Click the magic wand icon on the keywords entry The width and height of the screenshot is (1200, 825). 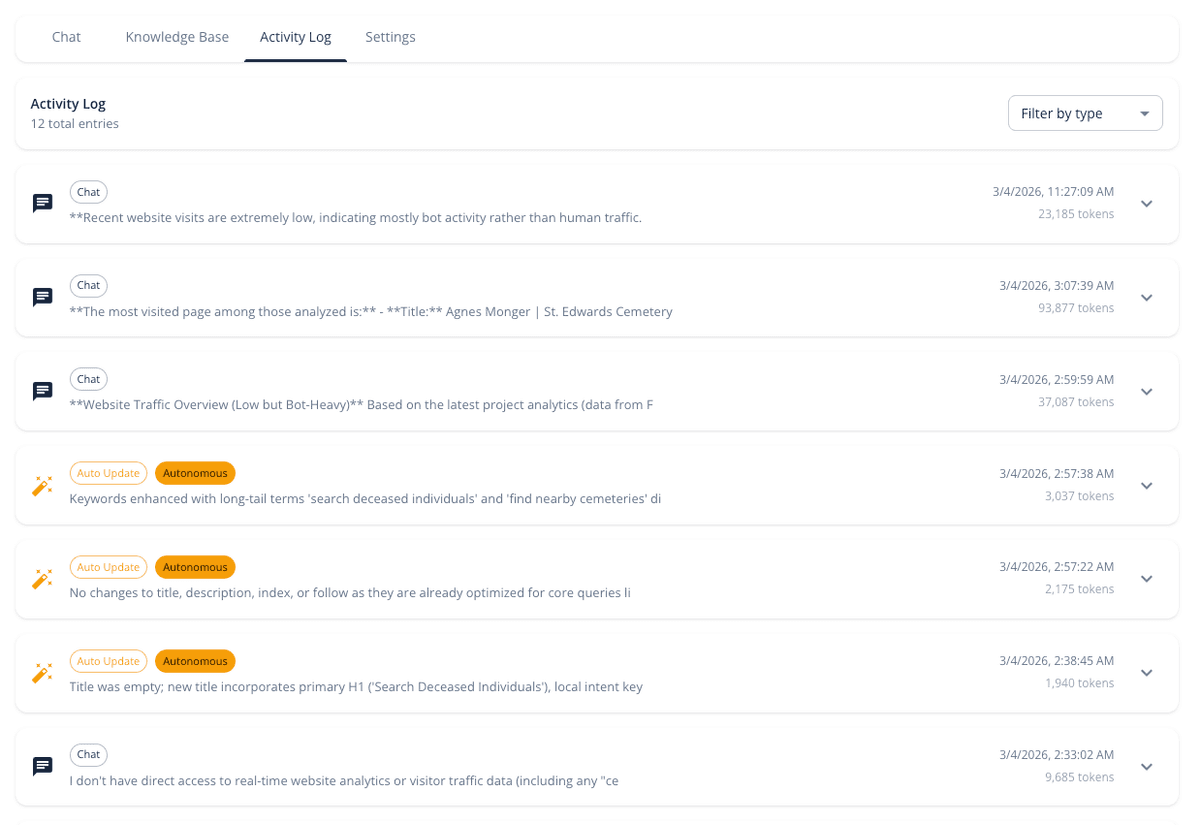[42, 485]
